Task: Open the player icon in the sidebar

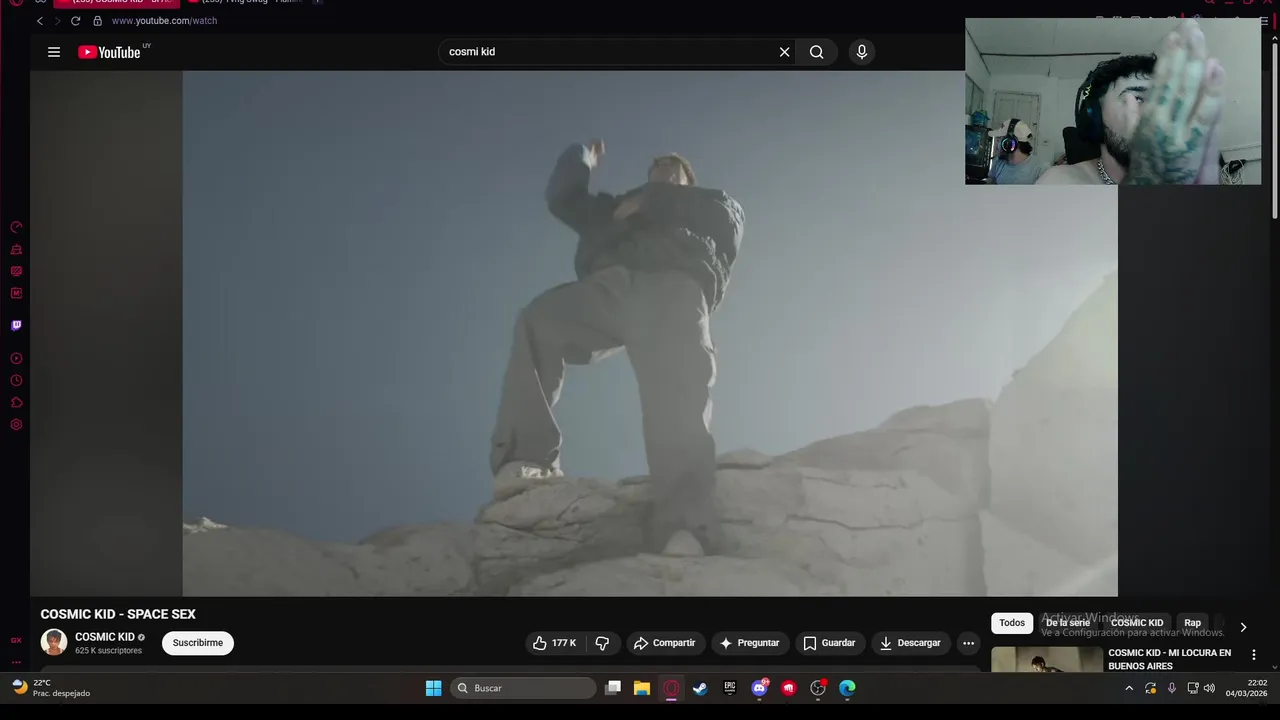Action: (x=16, y=358)
